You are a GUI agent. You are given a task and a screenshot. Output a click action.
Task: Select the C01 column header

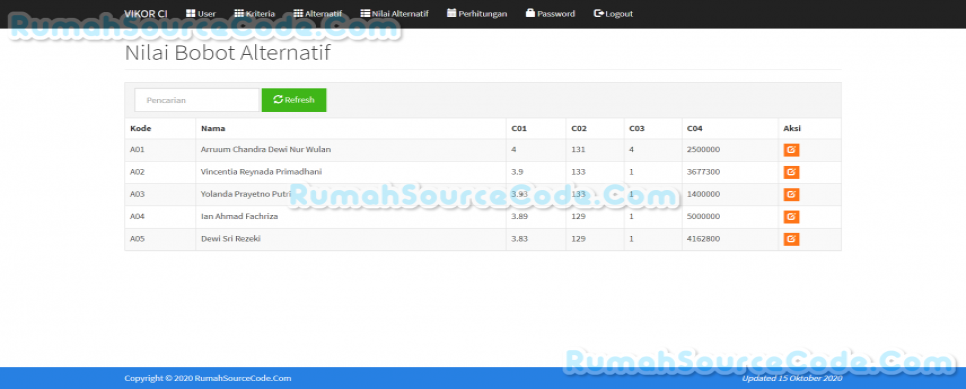519,129
